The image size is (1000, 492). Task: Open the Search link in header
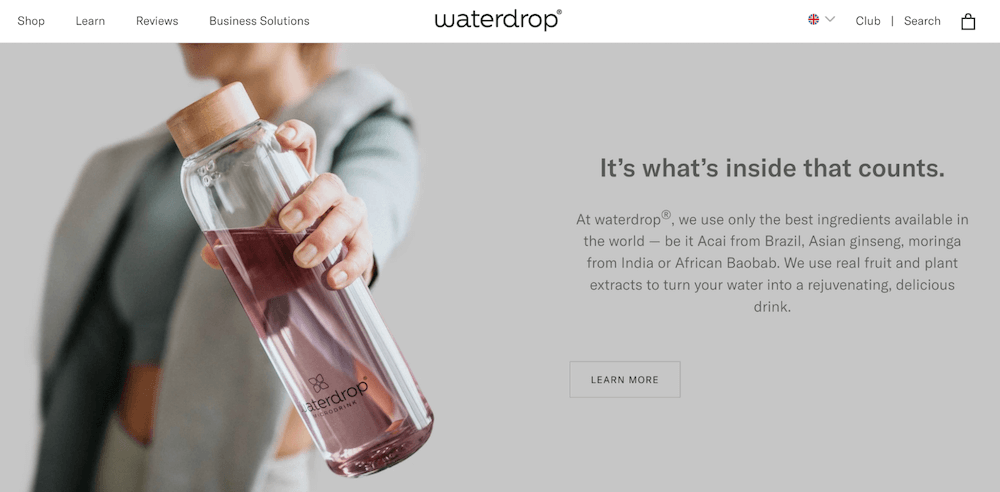pos(922,21)
